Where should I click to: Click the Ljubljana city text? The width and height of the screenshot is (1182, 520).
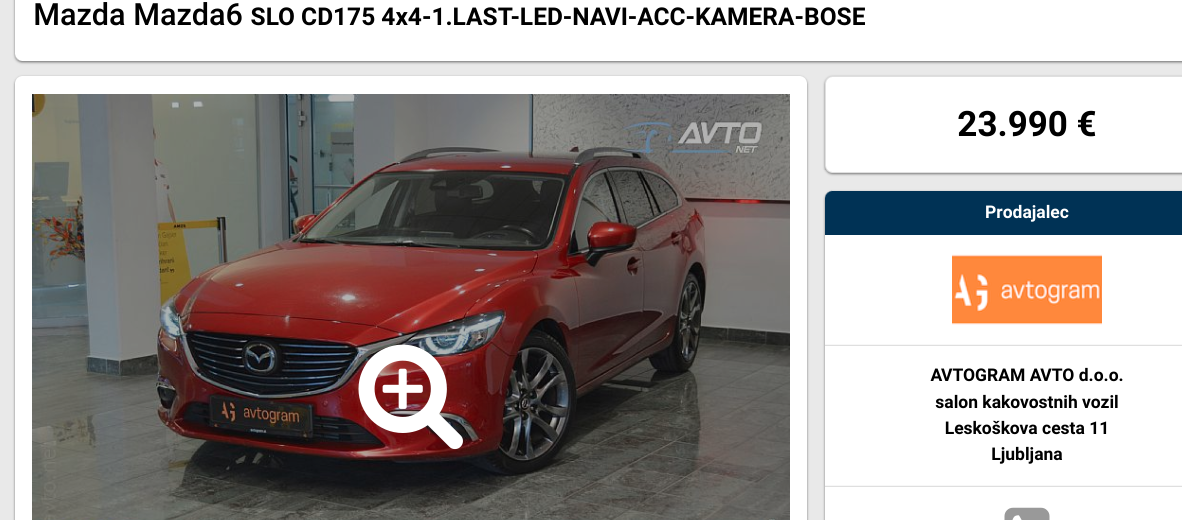click(1026, 454)
